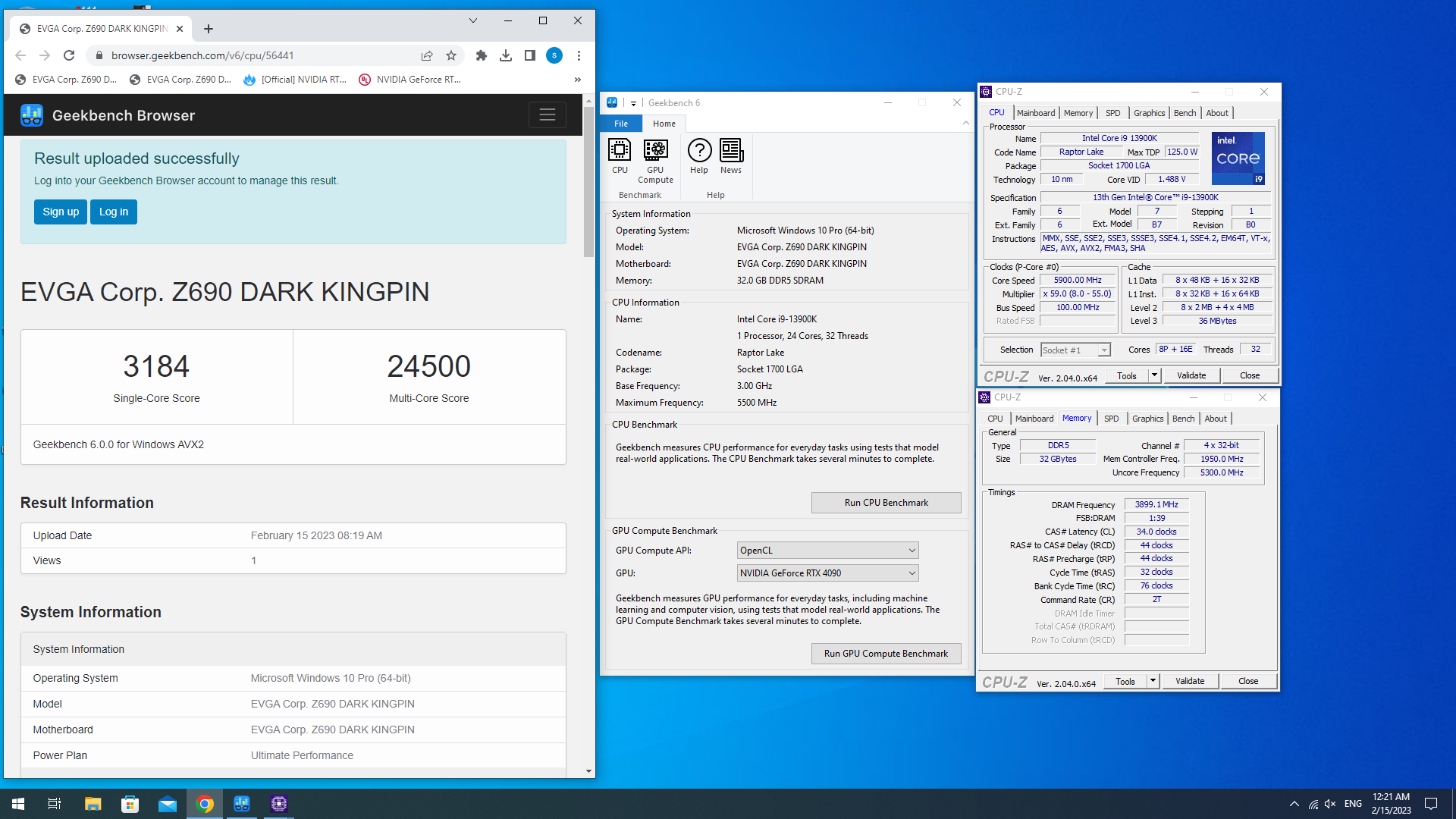The image size is (1456, 819).
Task: Switch to Geekbench in taskbar
Action: [242, 804]
